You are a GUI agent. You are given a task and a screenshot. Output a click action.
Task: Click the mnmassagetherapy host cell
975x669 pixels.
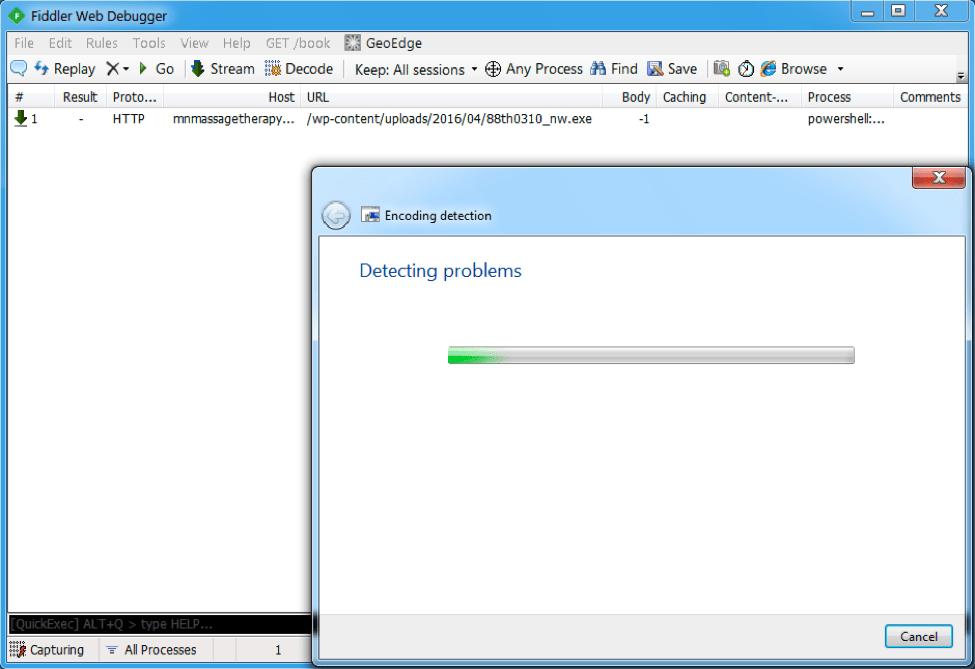point(234,119)
